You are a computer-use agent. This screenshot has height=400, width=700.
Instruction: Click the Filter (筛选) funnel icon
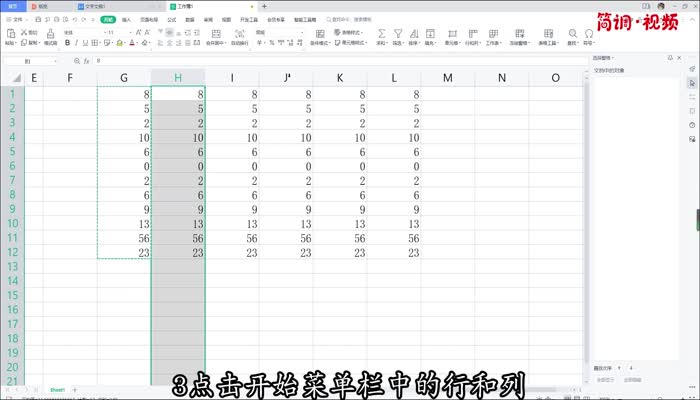click(397, 34)
